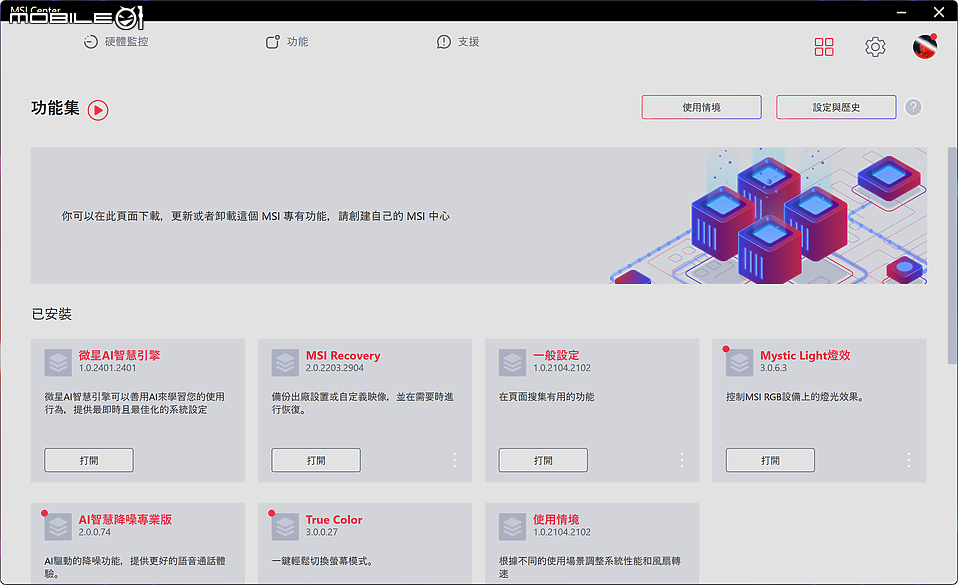Open the user profile avatar

(924, 46)
